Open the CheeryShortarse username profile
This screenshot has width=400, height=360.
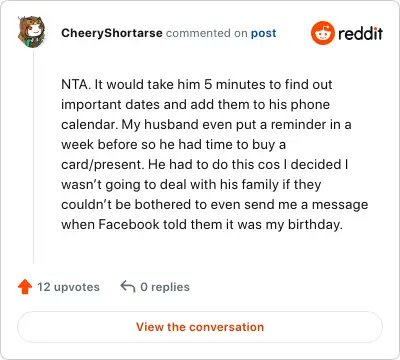(x=112, y=33)
